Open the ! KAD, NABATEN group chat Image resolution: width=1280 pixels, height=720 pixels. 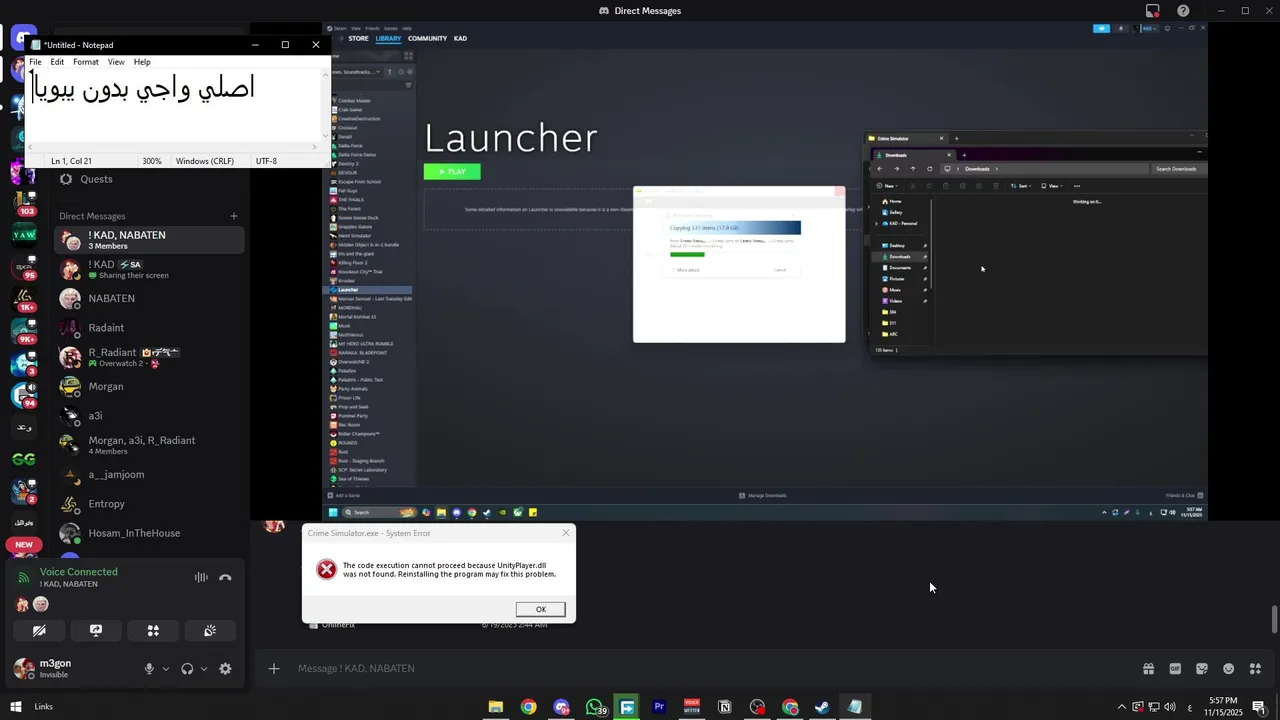point(149,240)
